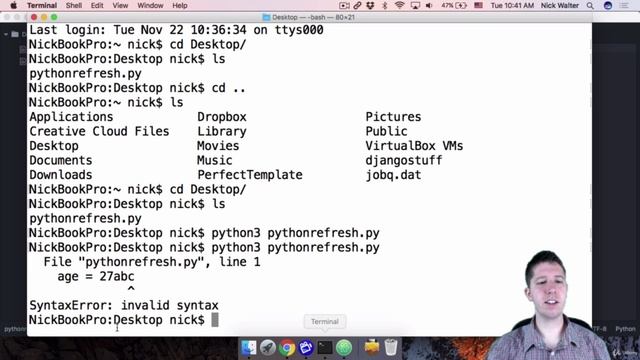Click the "Last login: Tue Nov 22" line
This screenshot has width=640, height=360.
click(x=176, y=30)
